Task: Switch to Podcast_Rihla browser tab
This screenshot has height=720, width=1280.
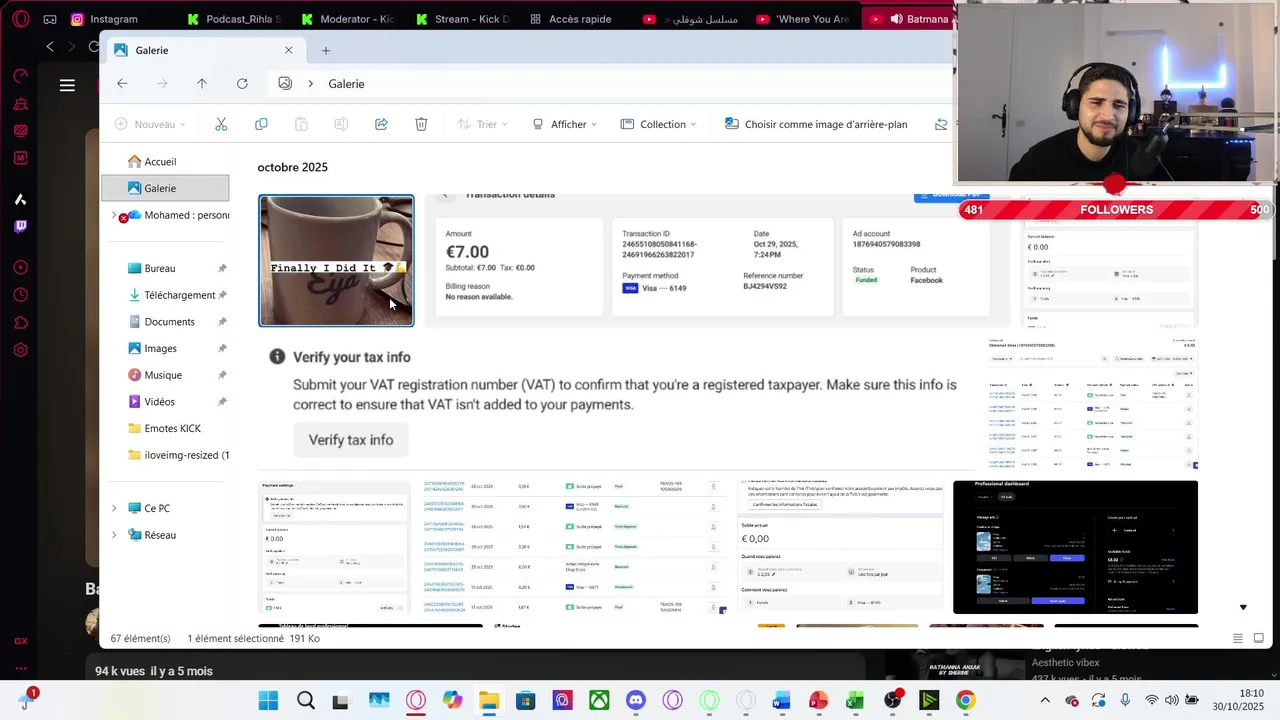Action: pyautogui.click(x=234, y=19)
